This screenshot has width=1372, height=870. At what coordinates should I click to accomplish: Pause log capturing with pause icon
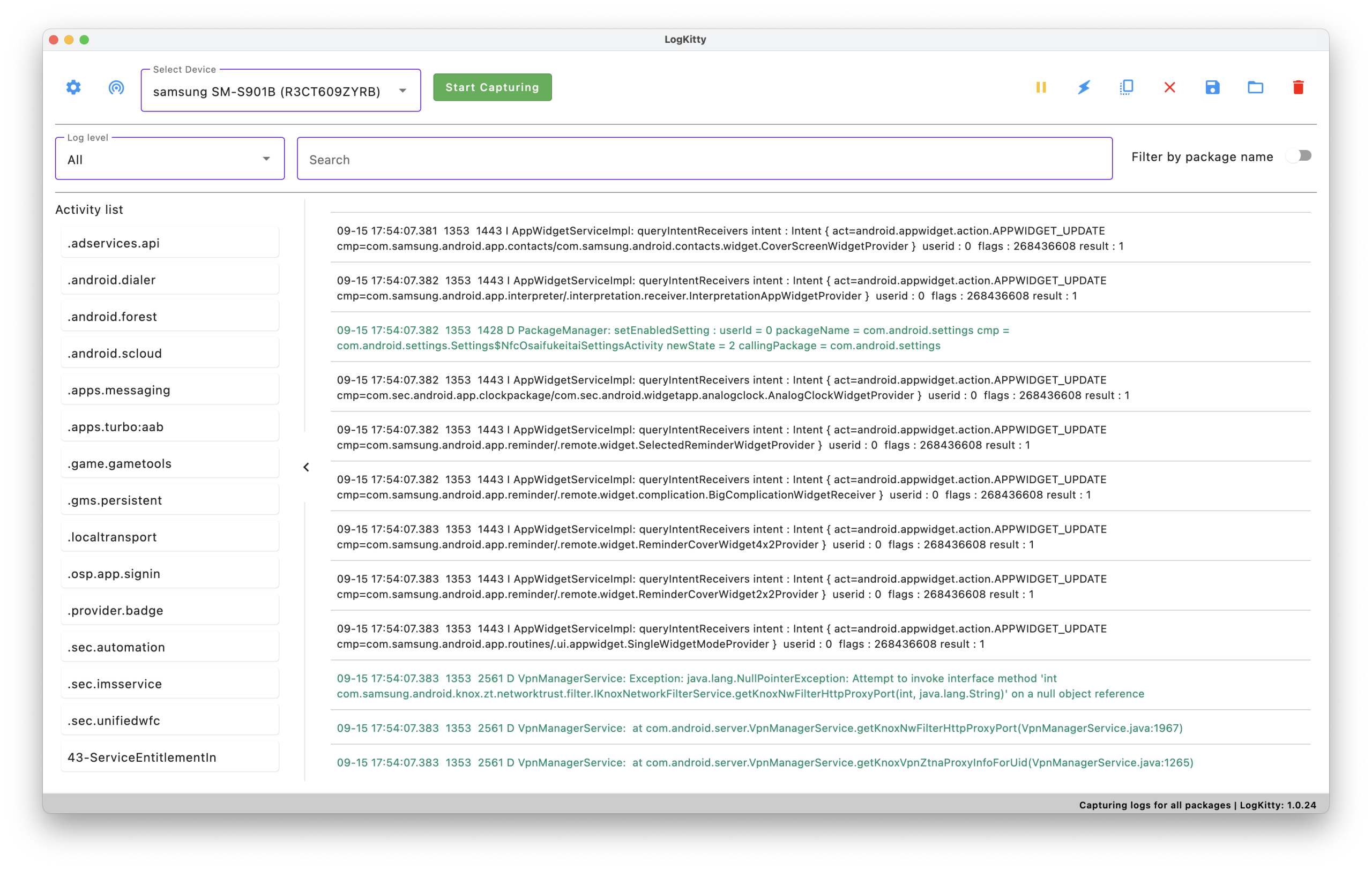tap(1041, 87)
